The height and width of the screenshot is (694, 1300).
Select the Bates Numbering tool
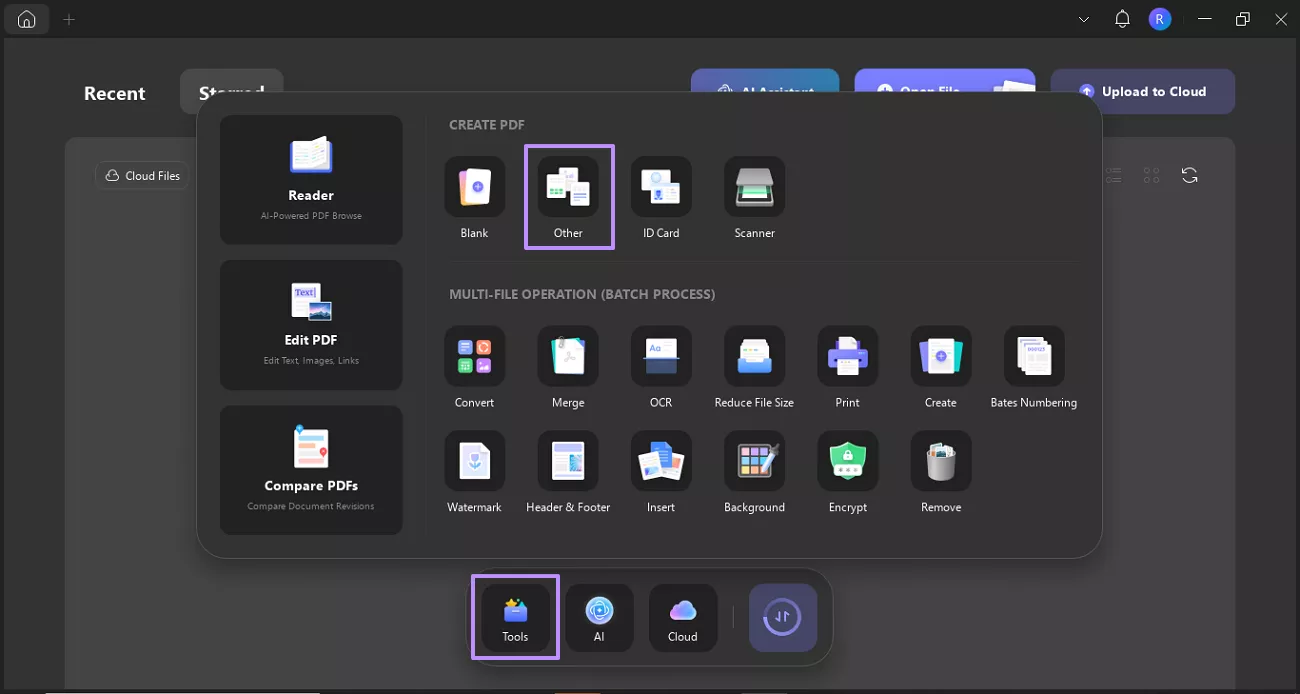(1033, 368)
